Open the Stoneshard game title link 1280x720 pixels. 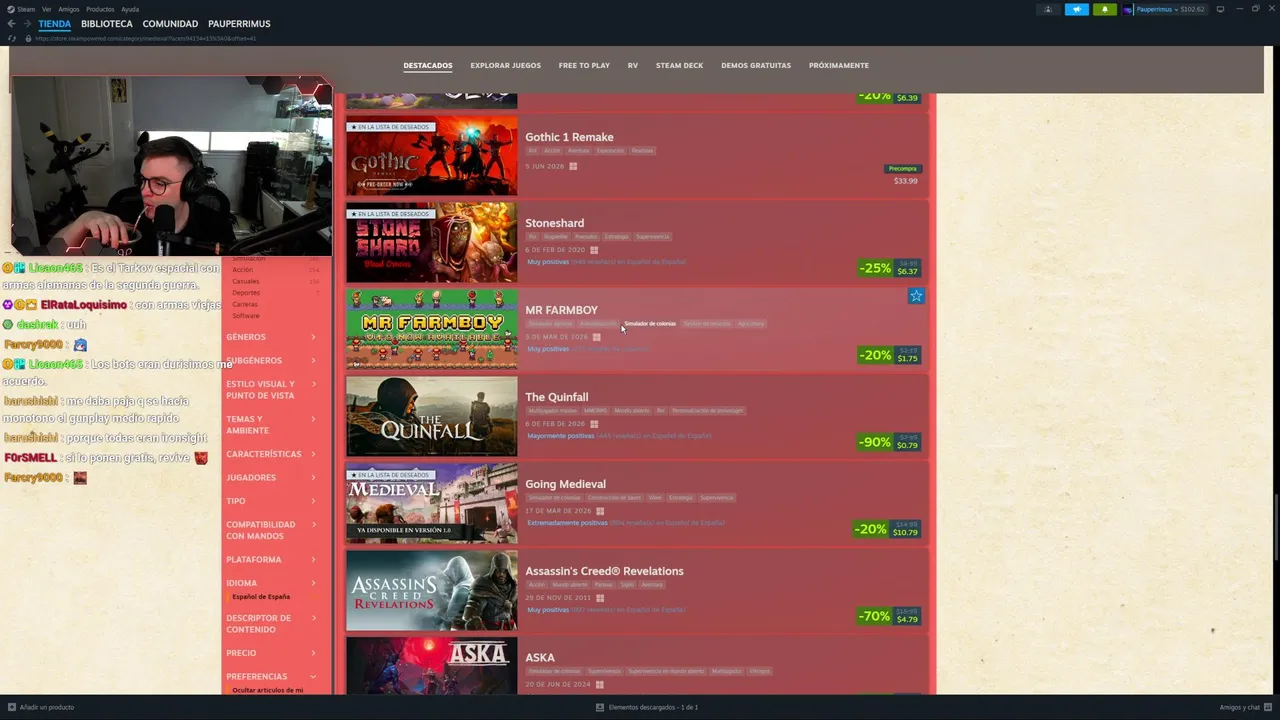pos(555,223)
